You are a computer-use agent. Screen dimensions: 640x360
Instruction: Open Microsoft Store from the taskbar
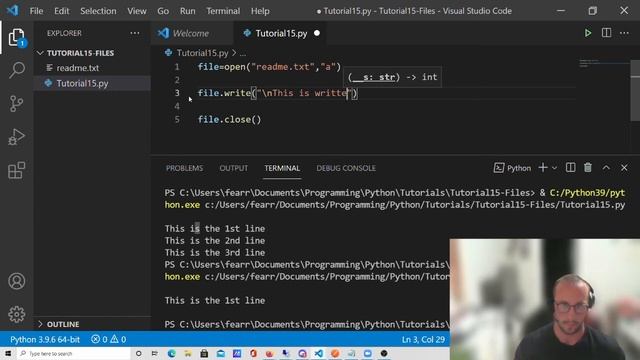point(204,353)
